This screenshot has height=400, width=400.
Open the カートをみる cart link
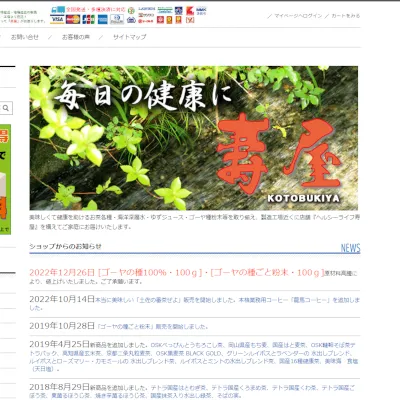click(x=346, y=16)
